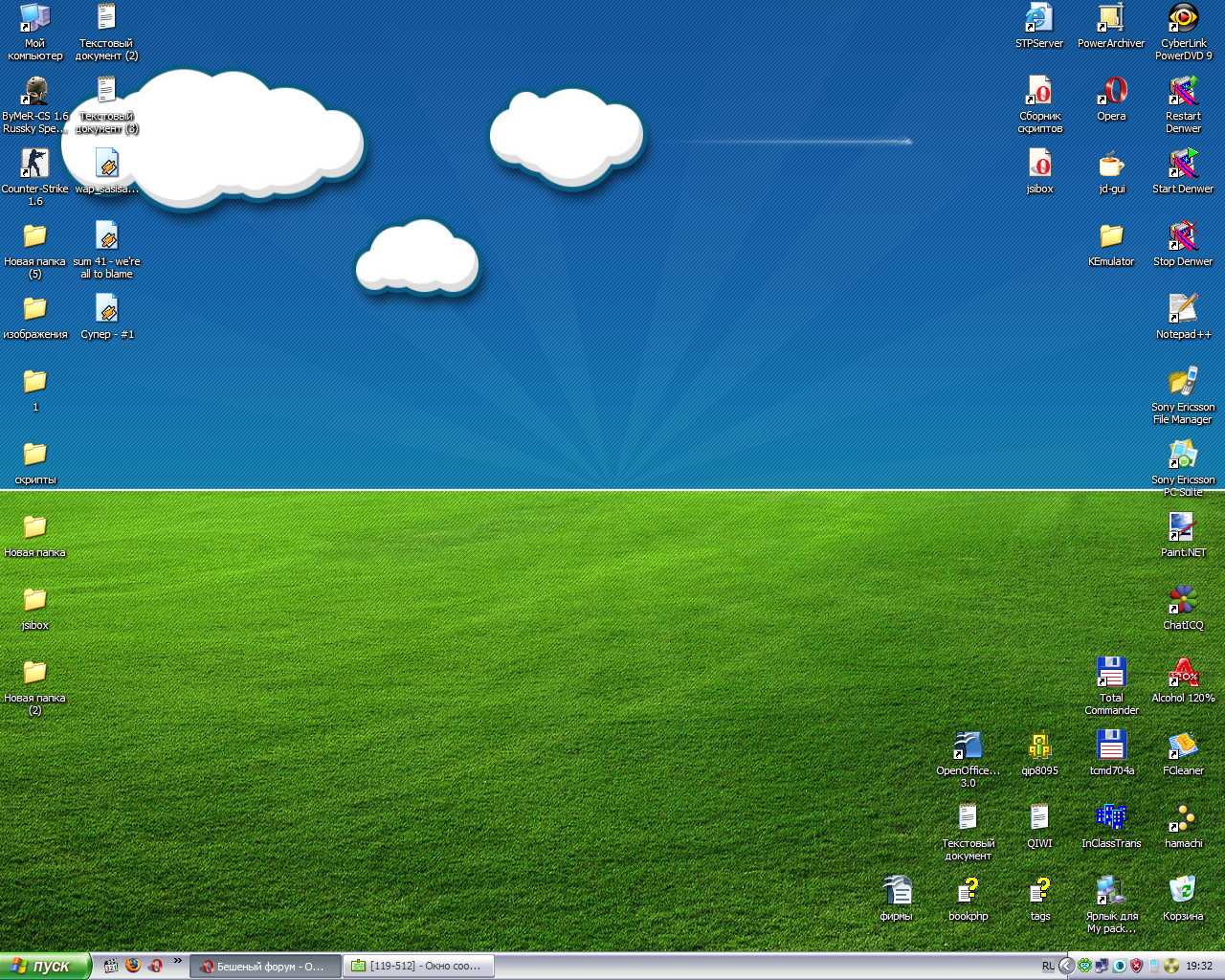Select the Total Commander icon

[1111, 674]
